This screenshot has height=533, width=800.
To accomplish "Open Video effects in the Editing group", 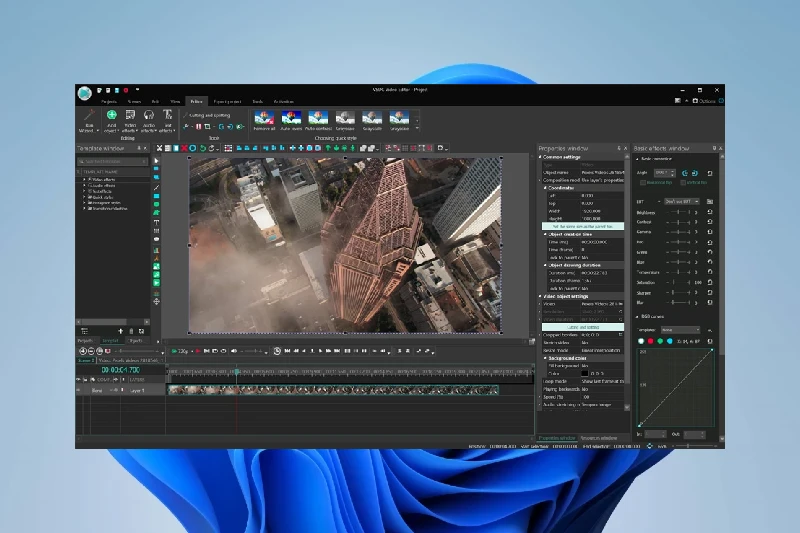I will 130,121.
